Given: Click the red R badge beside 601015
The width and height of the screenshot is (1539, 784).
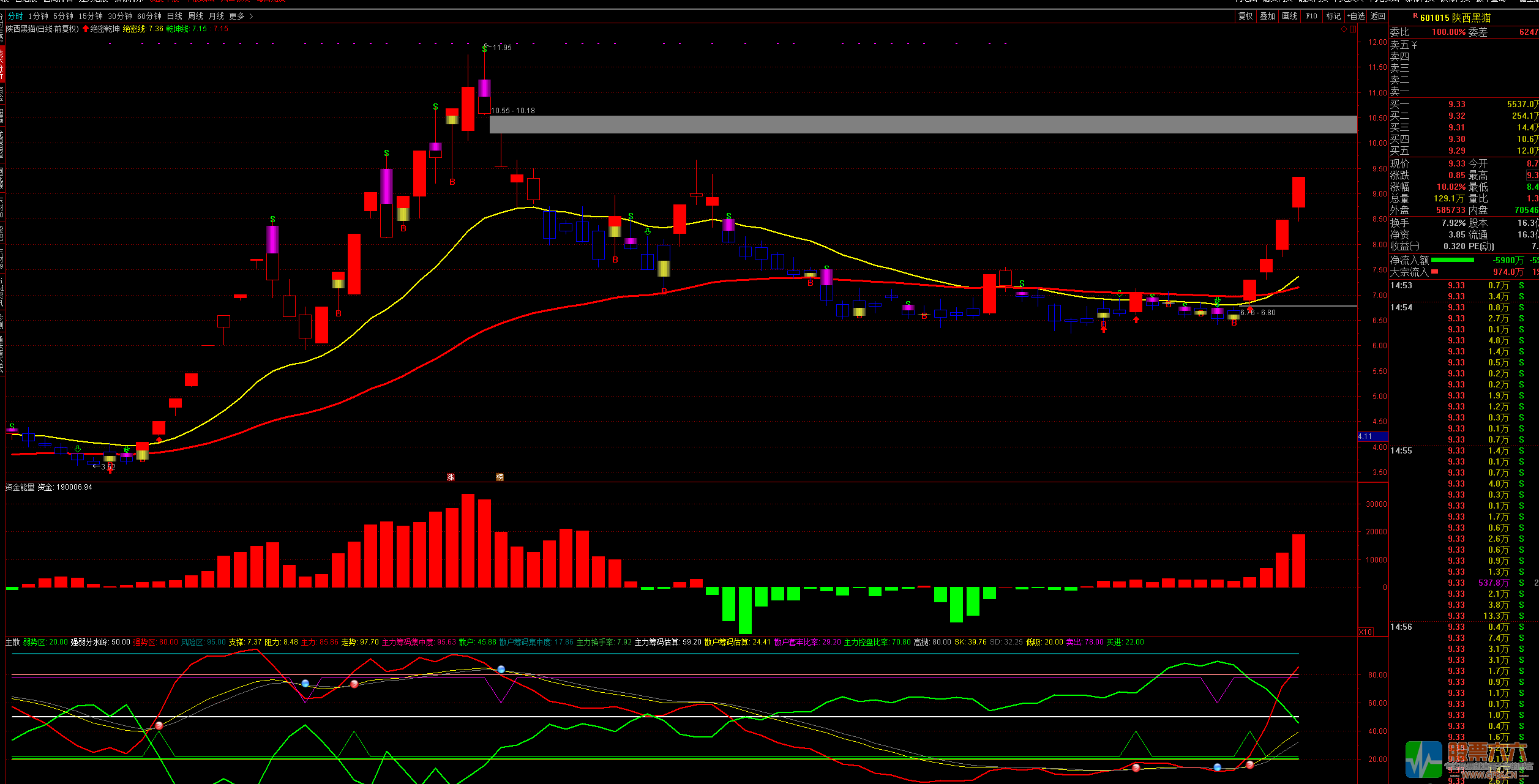Looking at the screenshot, I should tap(1415, 16).
